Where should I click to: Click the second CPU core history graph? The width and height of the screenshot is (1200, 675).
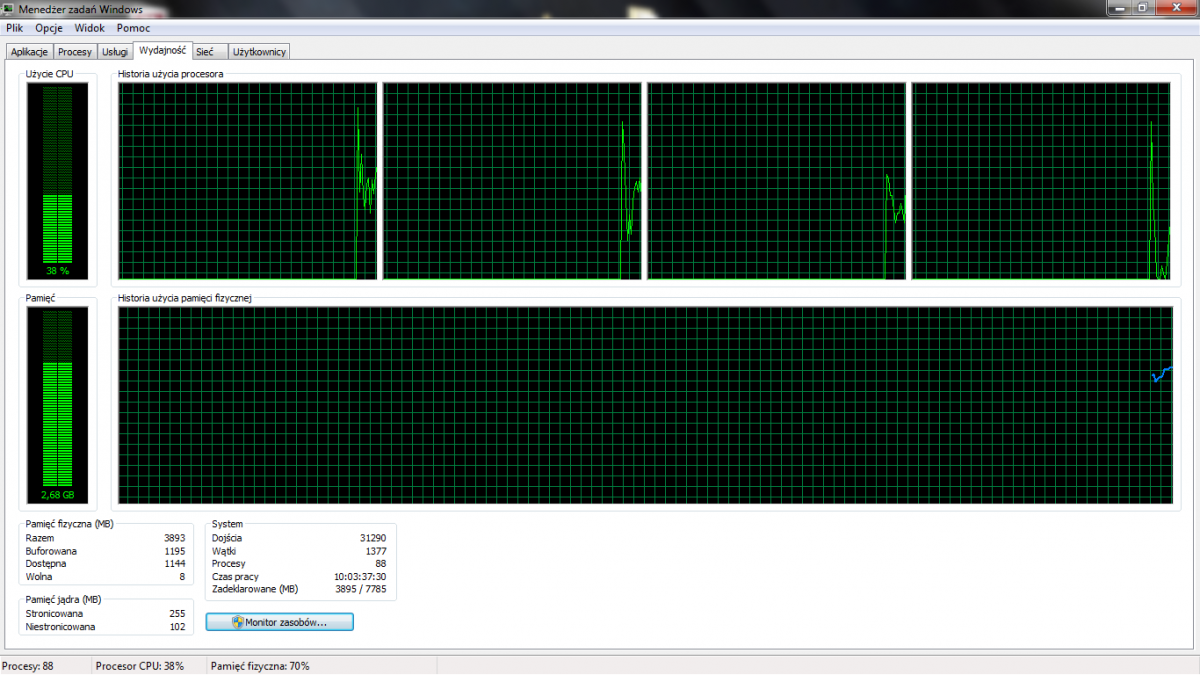click(x=512, y=181)
